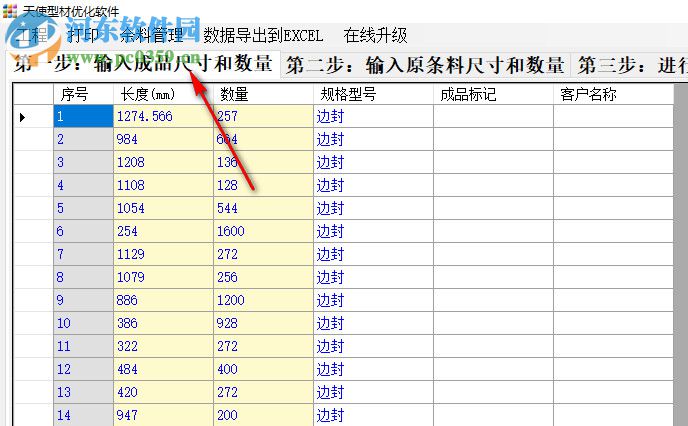Open the 余料管理 menu
Viewport: 688px width, 426px height.
(151, 35)
